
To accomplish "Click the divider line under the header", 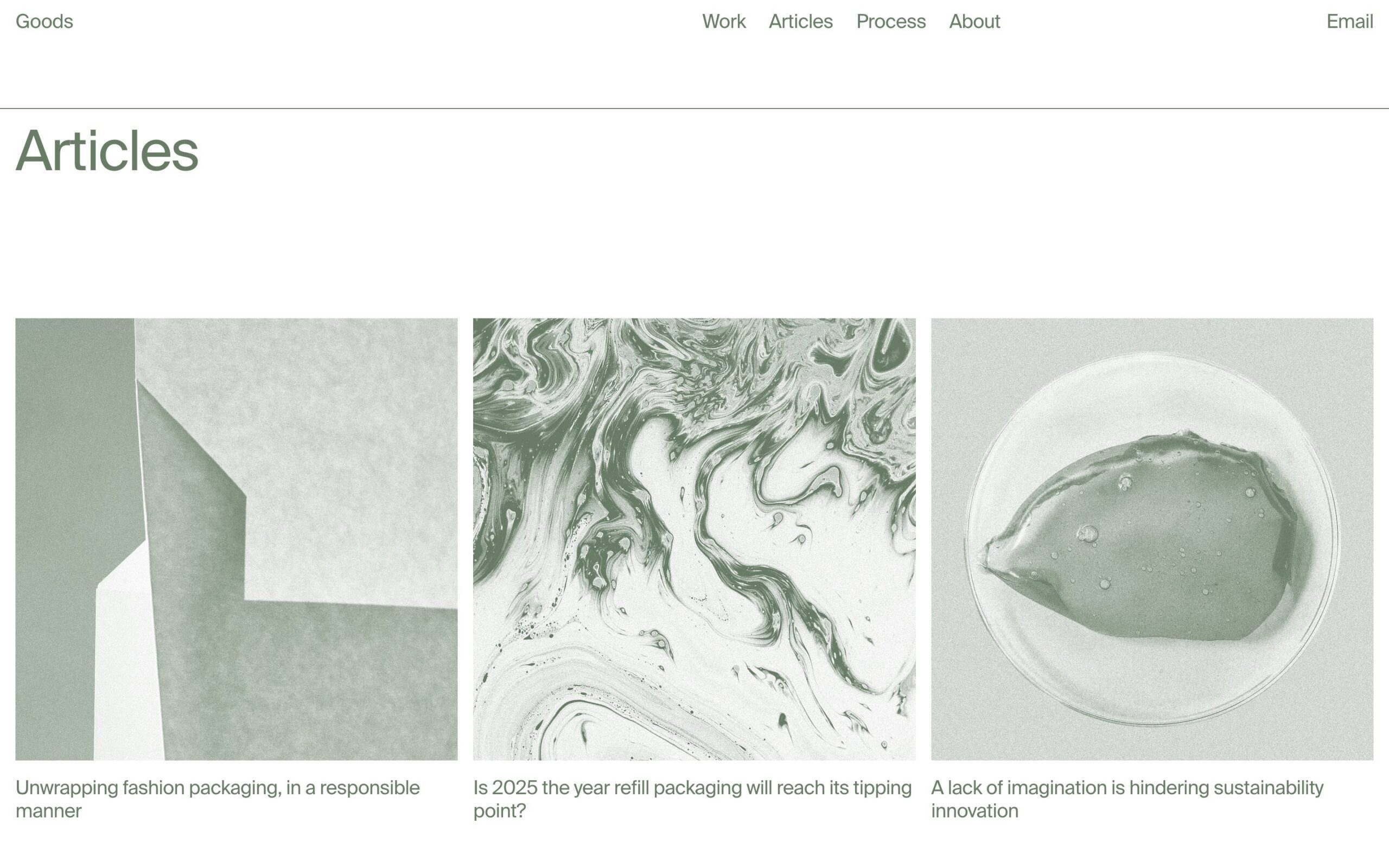I will tap(694, 108).
